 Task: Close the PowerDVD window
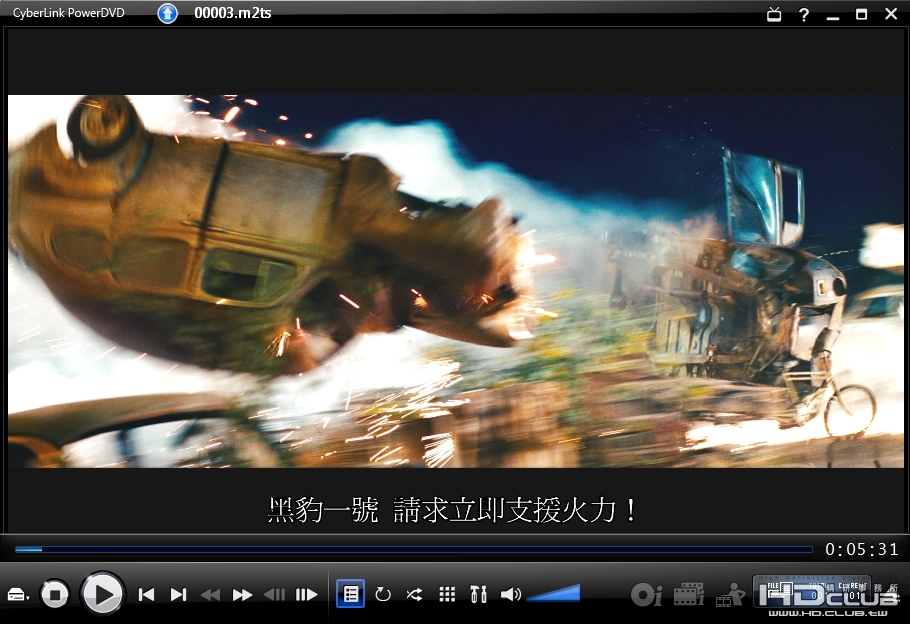point(891,14)
